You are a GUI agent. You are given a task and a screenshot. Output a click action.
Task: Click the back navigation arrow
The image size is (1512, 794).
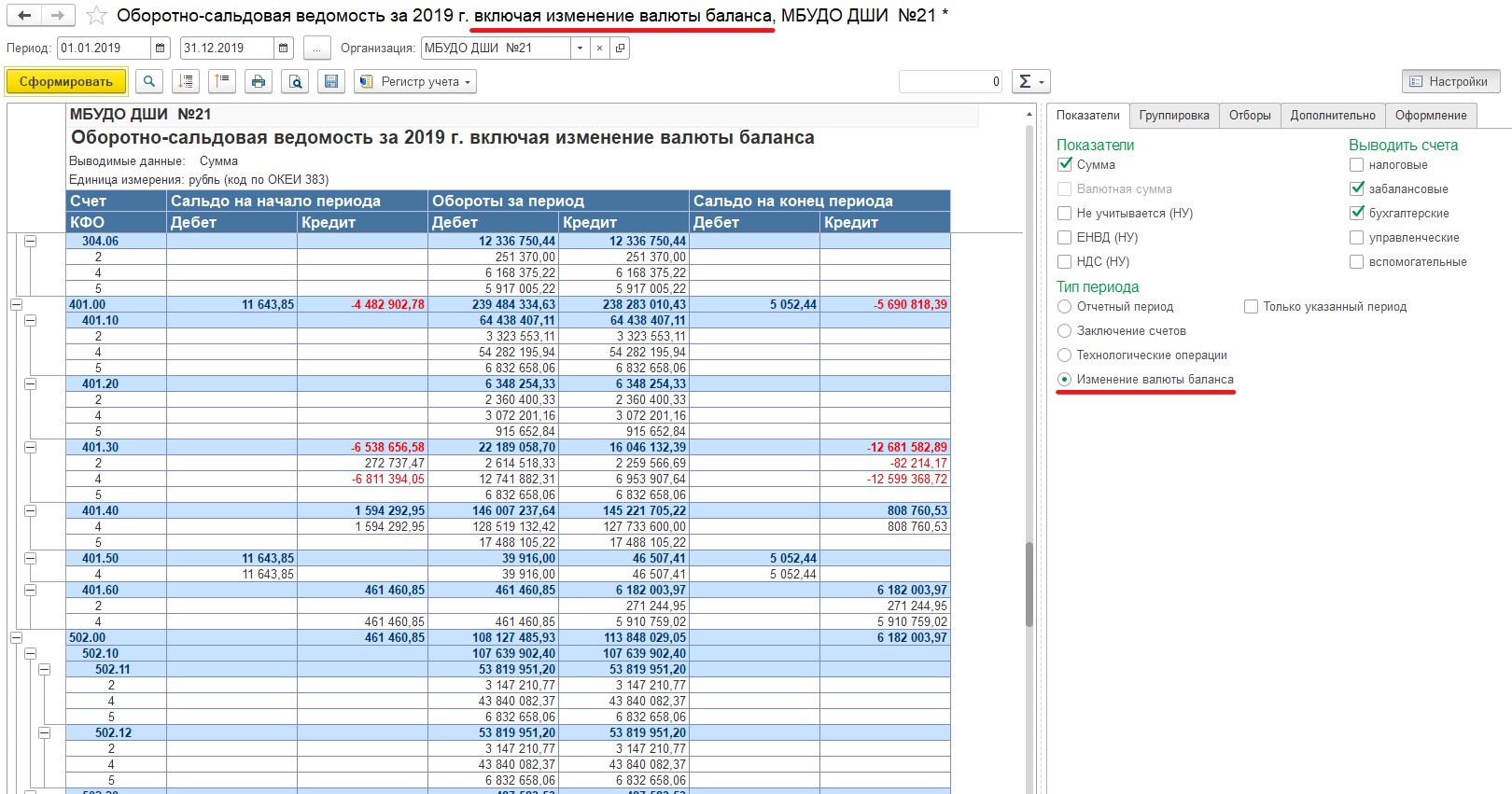25,16
